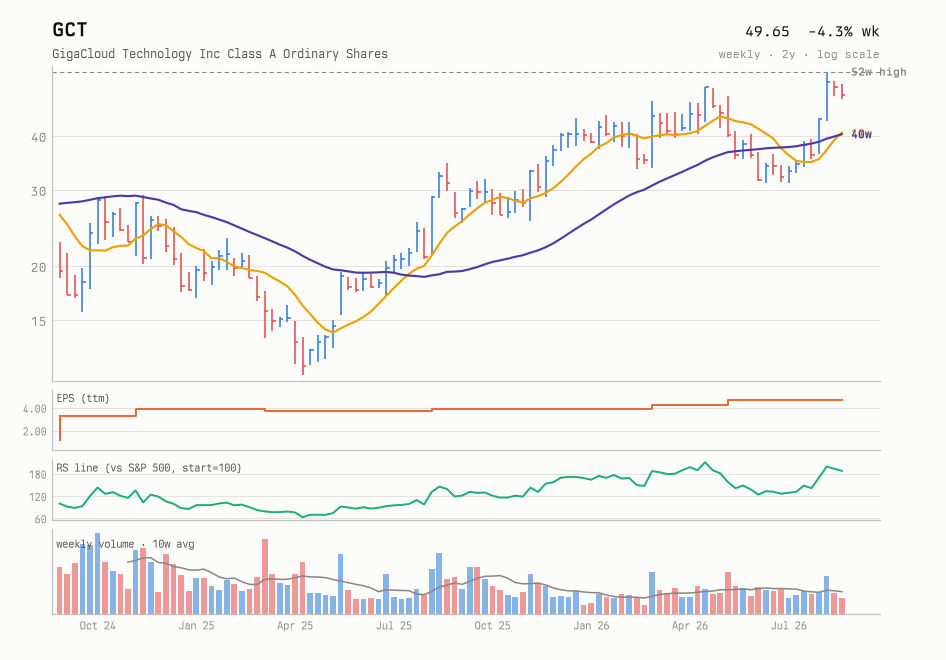This screenshot has width=946, height=660.
Task: Click the price axis label 40
Action: point(39,138)
